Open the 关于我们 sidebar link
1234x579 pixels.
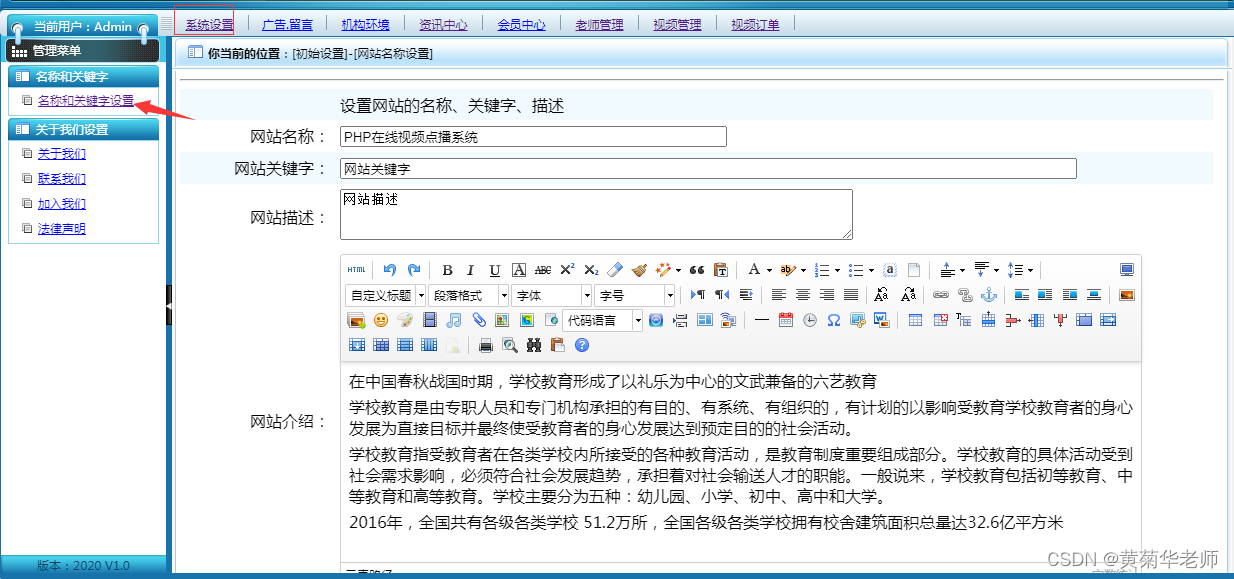[62, 154]
